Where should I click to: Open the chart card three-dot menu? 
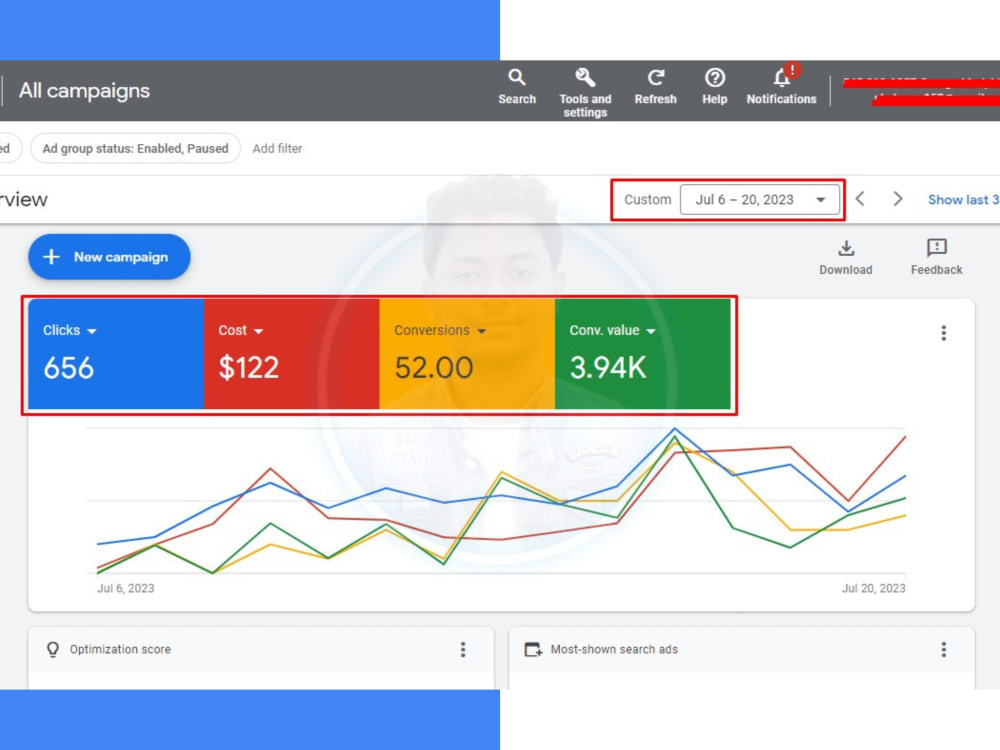coord(943,333)
